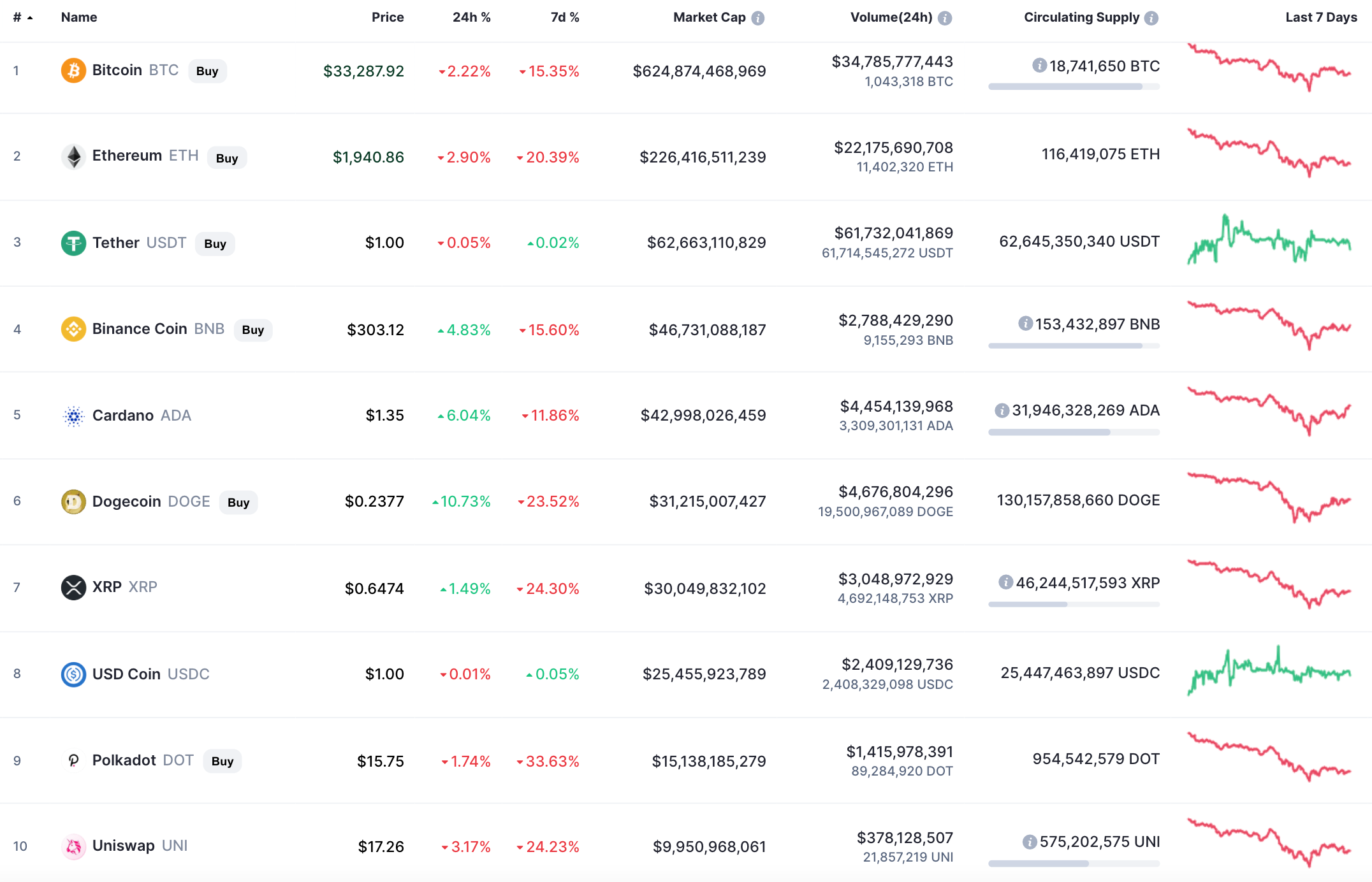Screen dimensions: 1372x882
Task: Sort the table by Market Cap header
Action: pyautogui.click(x=709, y=17)
